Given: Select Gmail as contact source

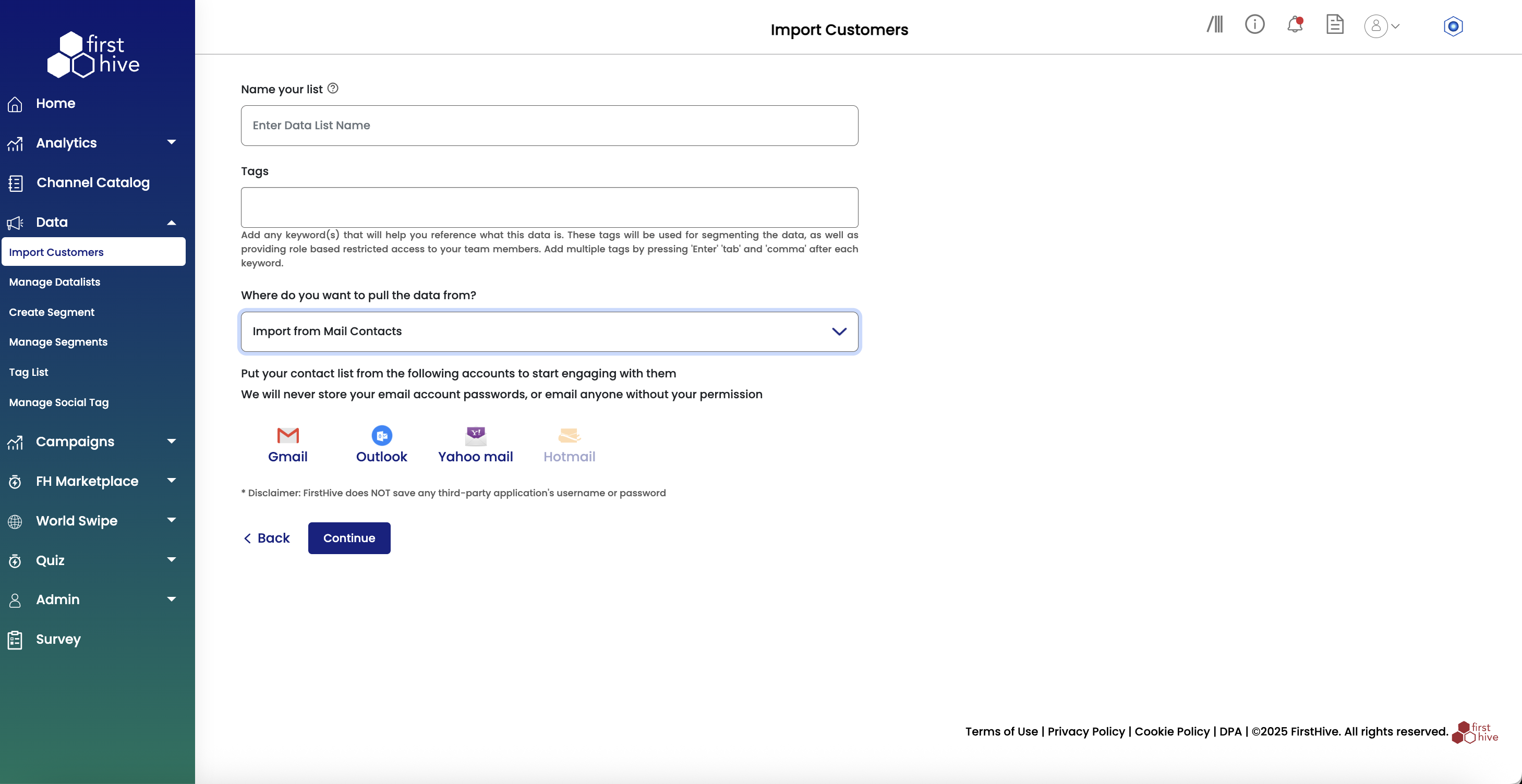Looking at the screenshot, I should (288, 445).
